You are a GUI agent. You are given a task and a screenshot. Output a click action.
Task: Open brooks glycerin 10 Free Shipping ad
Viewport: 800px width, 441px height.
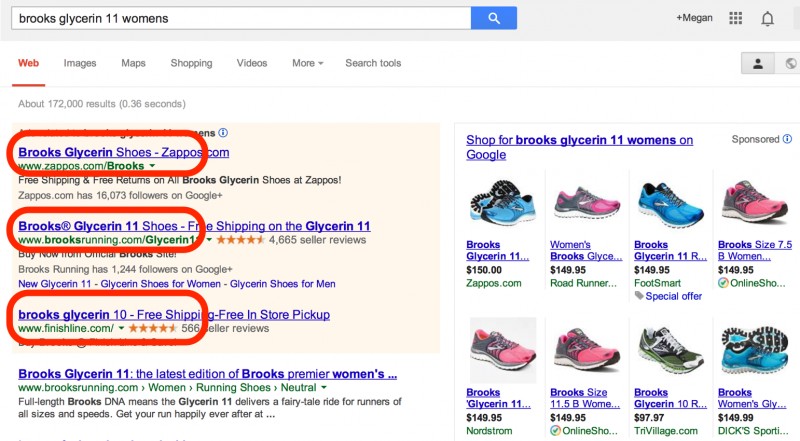click(174, 314)
